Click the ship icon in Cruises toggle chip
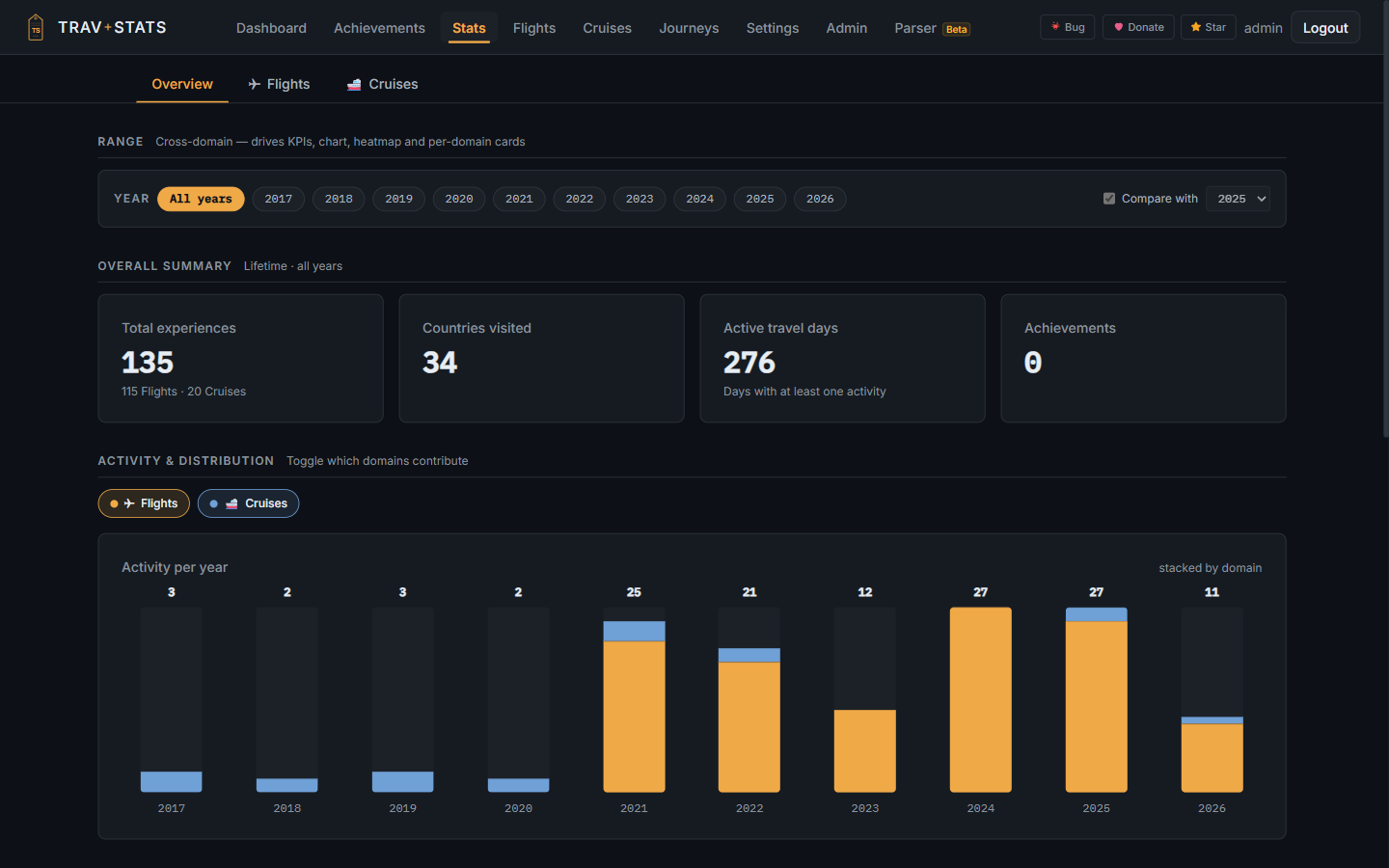The width and height of the screenshot is (1389, 868). click(231, 503)
